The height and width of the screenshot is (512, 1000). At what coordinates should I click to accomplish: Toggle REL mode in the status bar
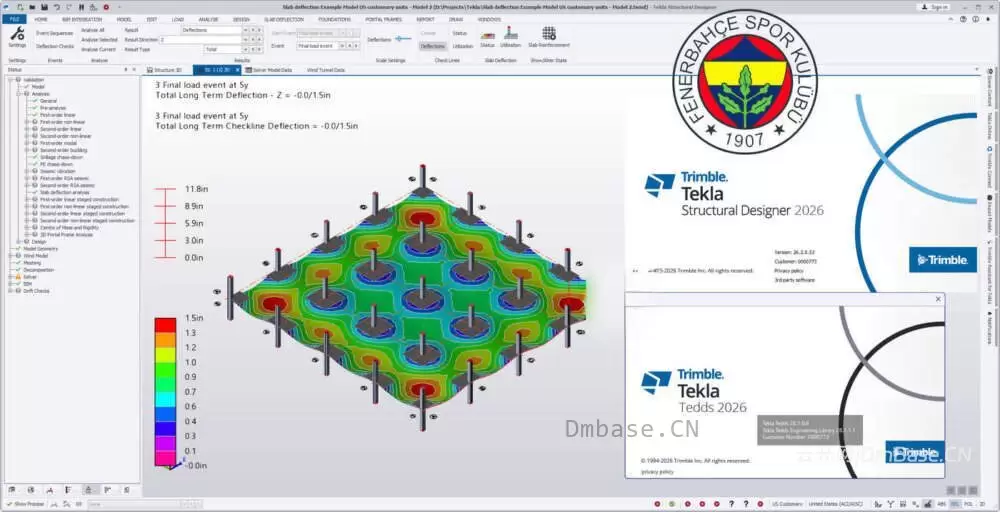pos(955,504)
